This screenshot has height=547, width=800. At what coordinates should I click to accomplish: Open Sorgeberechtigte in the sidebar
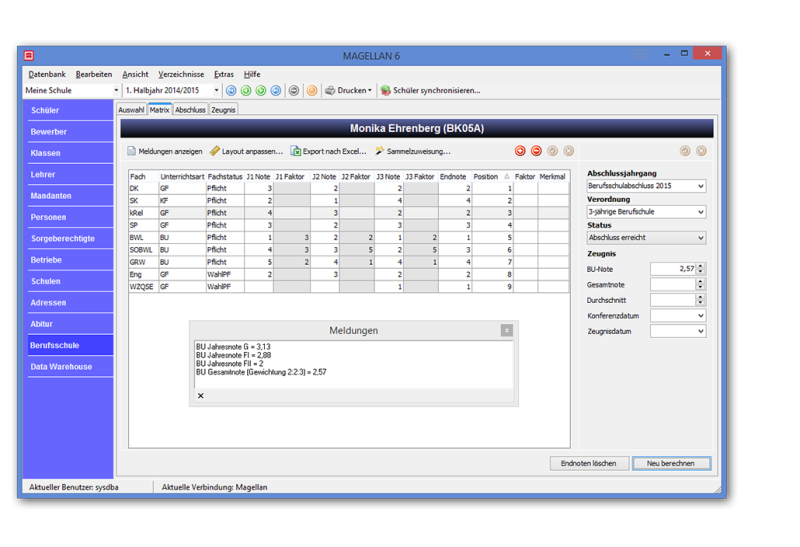click(x=70, y=238)
